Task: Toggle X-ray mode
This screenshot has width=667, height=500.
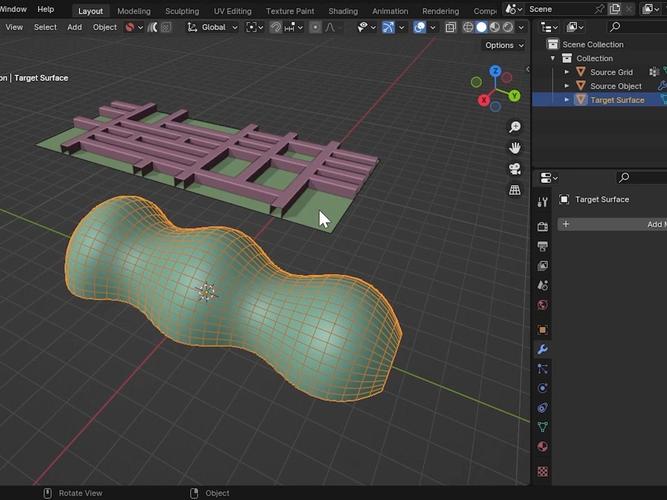Action: tap(450, 27)
